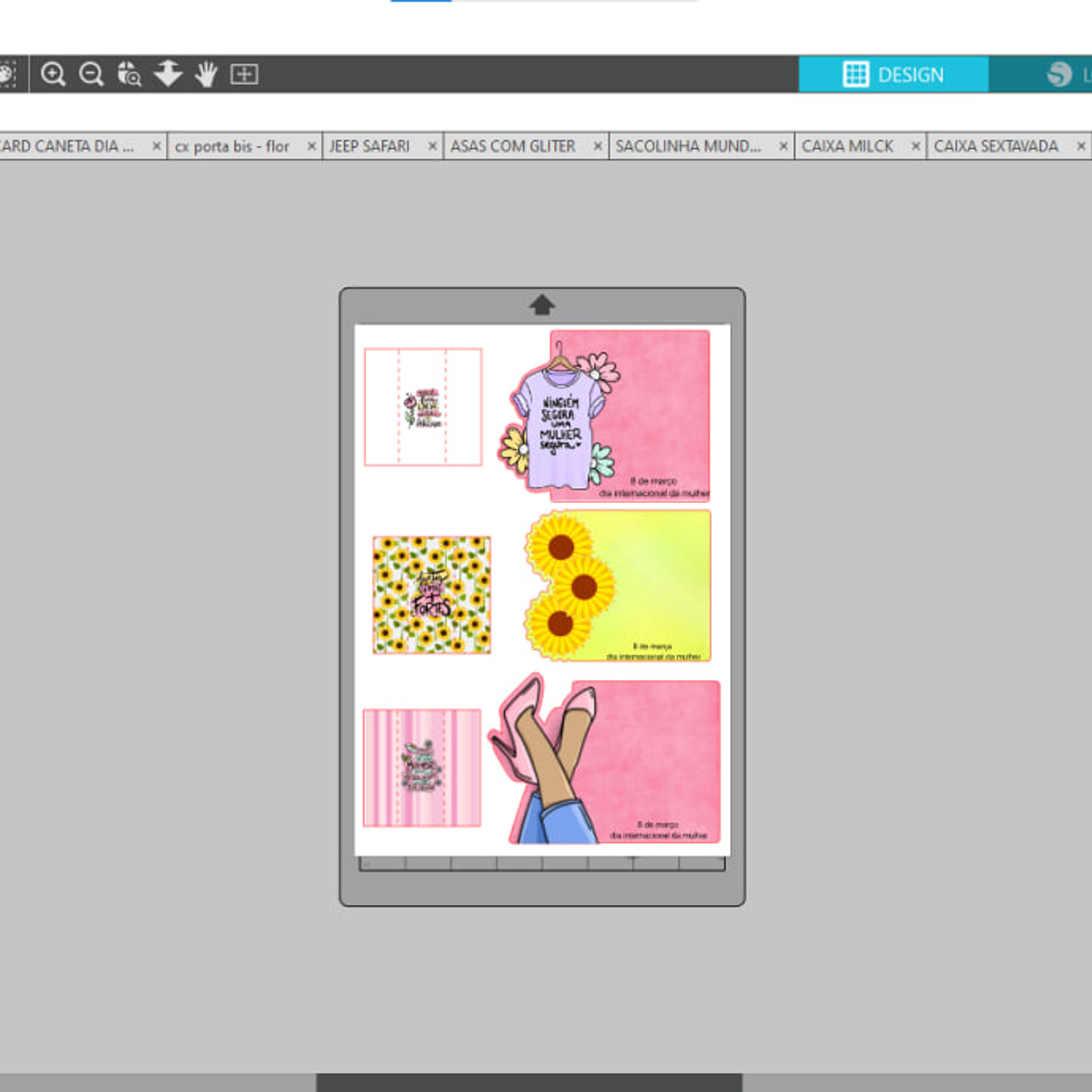
Task: Close the cx porta bis - flor tab
Action: click(312, 146)
